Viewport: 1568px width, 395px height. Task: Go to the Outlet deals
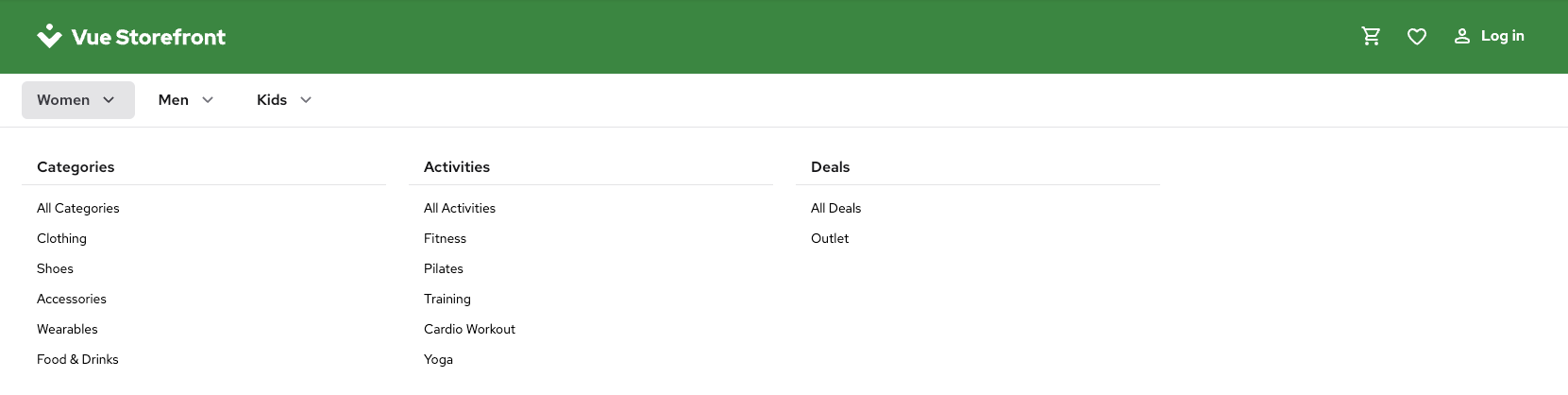(830, 239)
